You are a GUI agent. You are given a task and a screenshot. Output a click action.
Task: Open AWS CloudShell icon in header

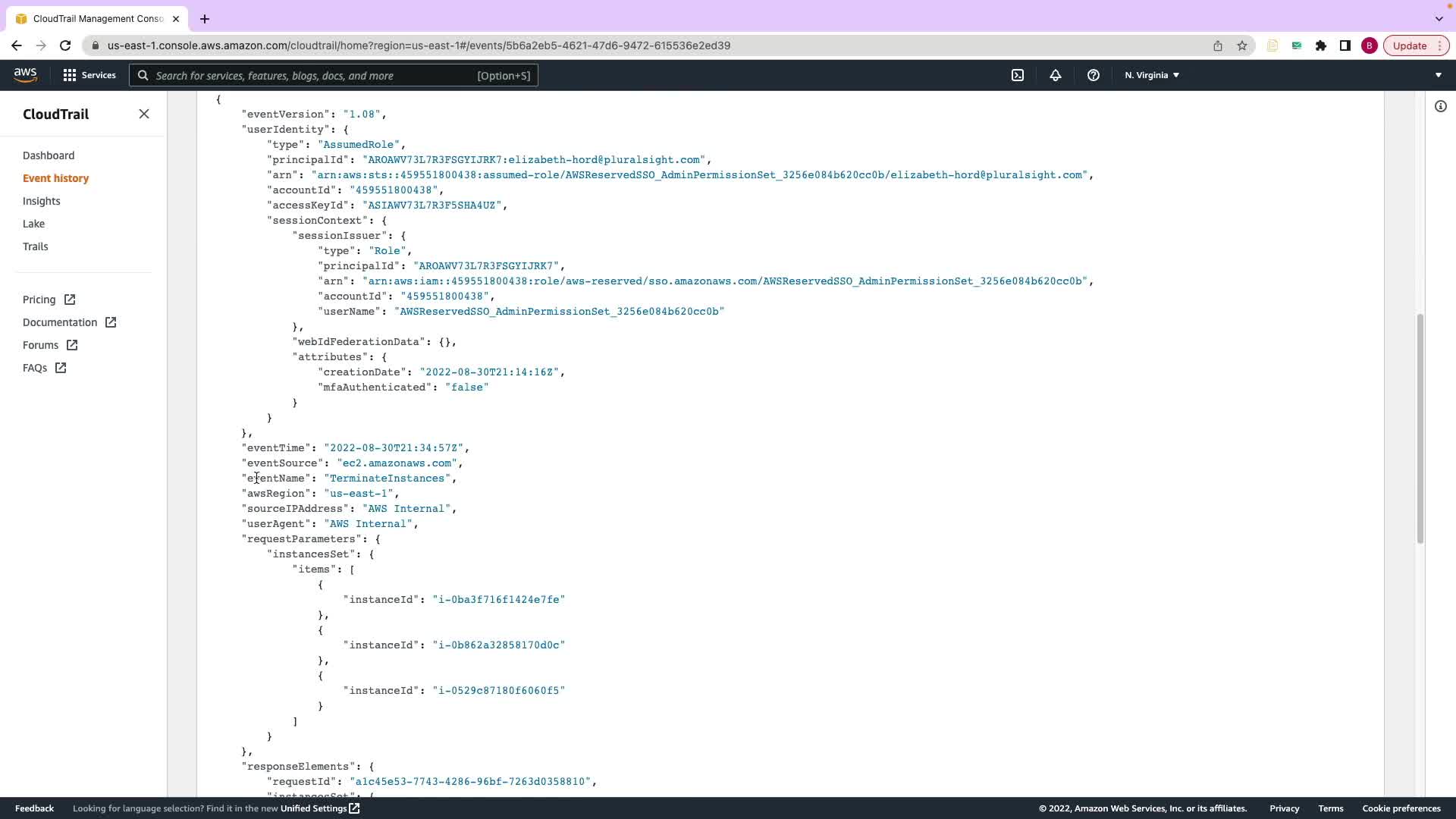point(1018,75)
